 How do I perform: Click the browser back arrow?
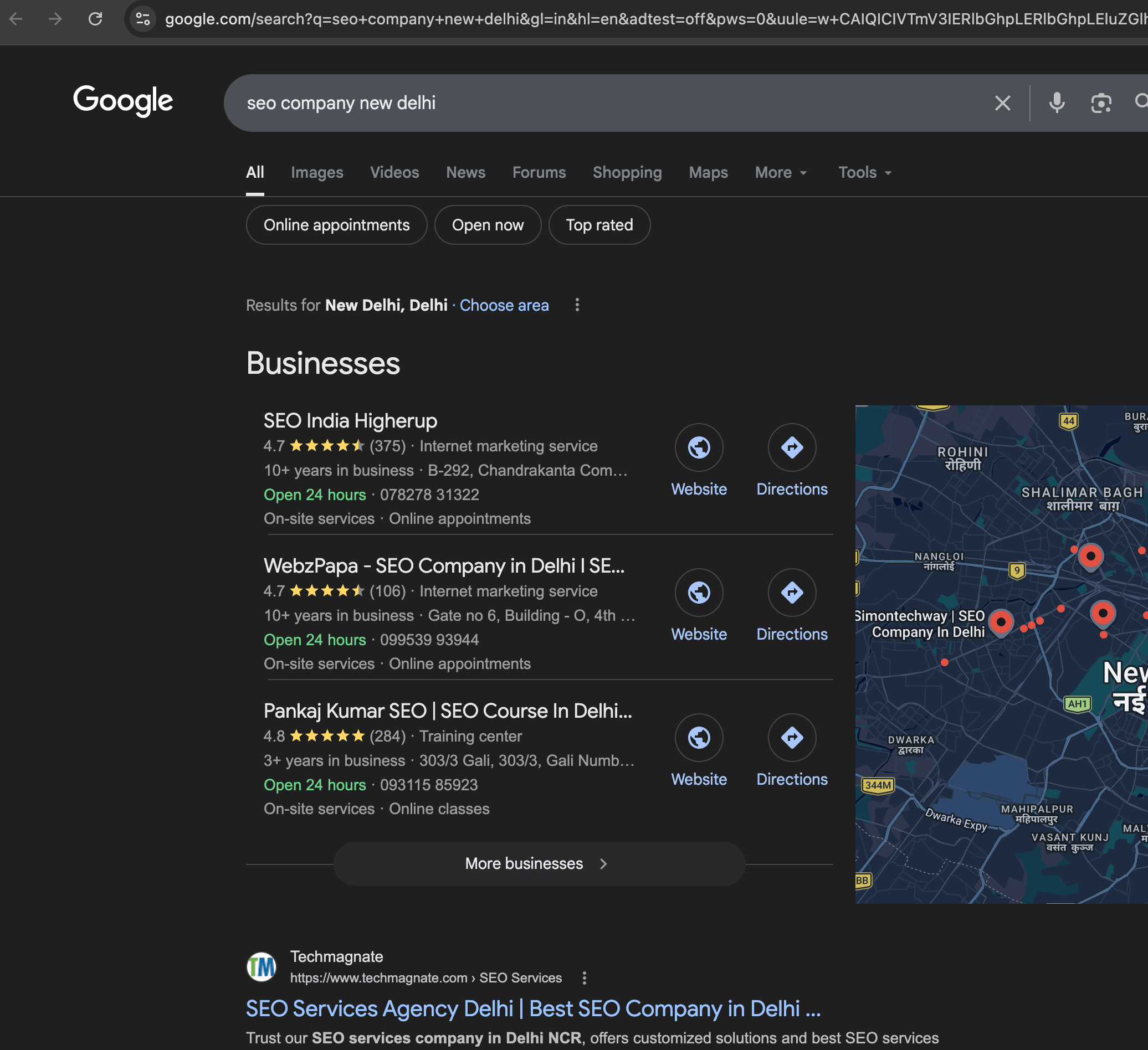point(16,19)
